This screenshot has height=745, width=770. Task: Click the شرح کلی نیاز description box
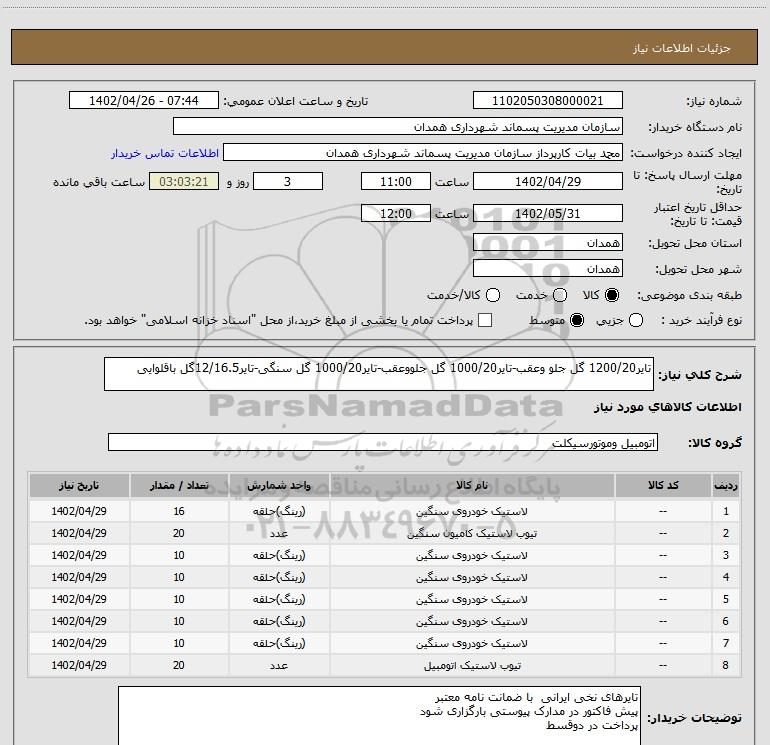(x=379, y=374)
